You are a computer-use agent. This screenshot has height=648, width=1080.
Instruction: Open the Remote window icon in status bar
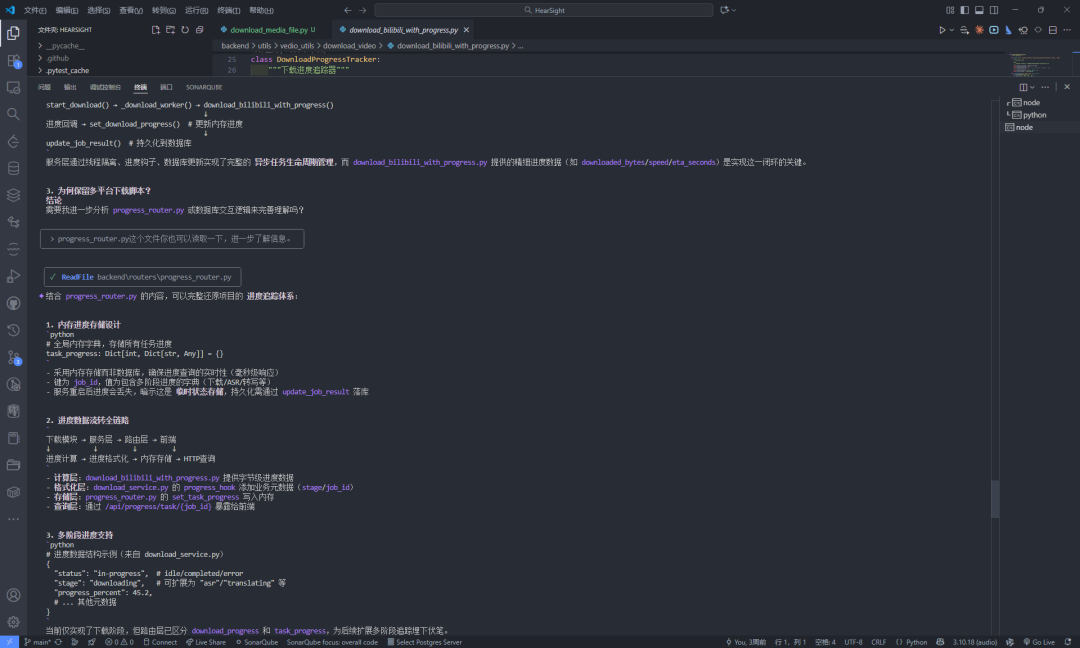10,642
